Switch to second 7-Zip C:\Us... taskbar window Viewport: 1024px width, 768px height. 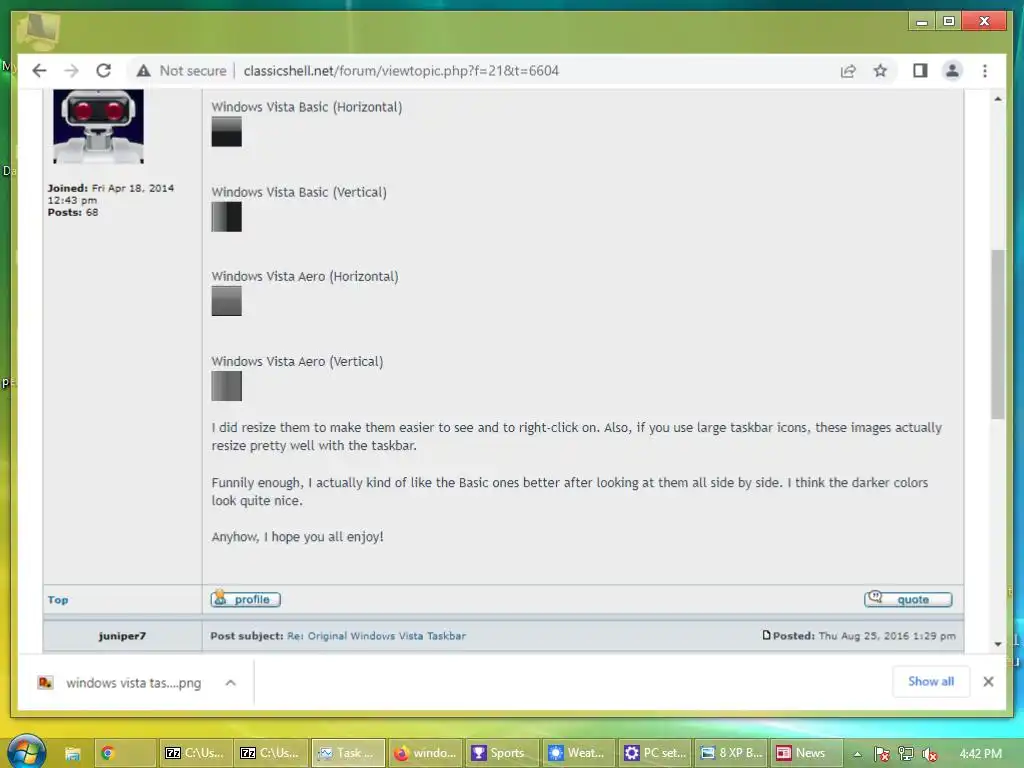(x=269, y=753)
